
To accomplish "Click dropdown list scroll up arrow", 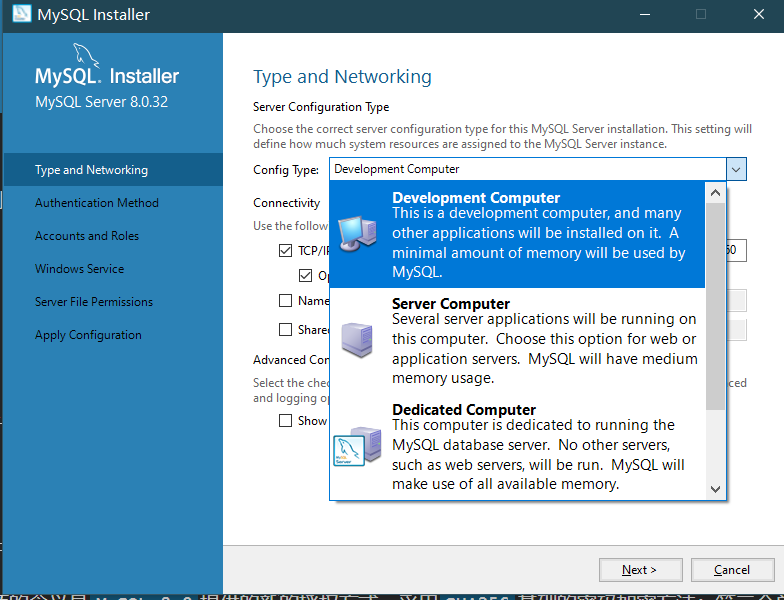I will (x=716, y=192).
